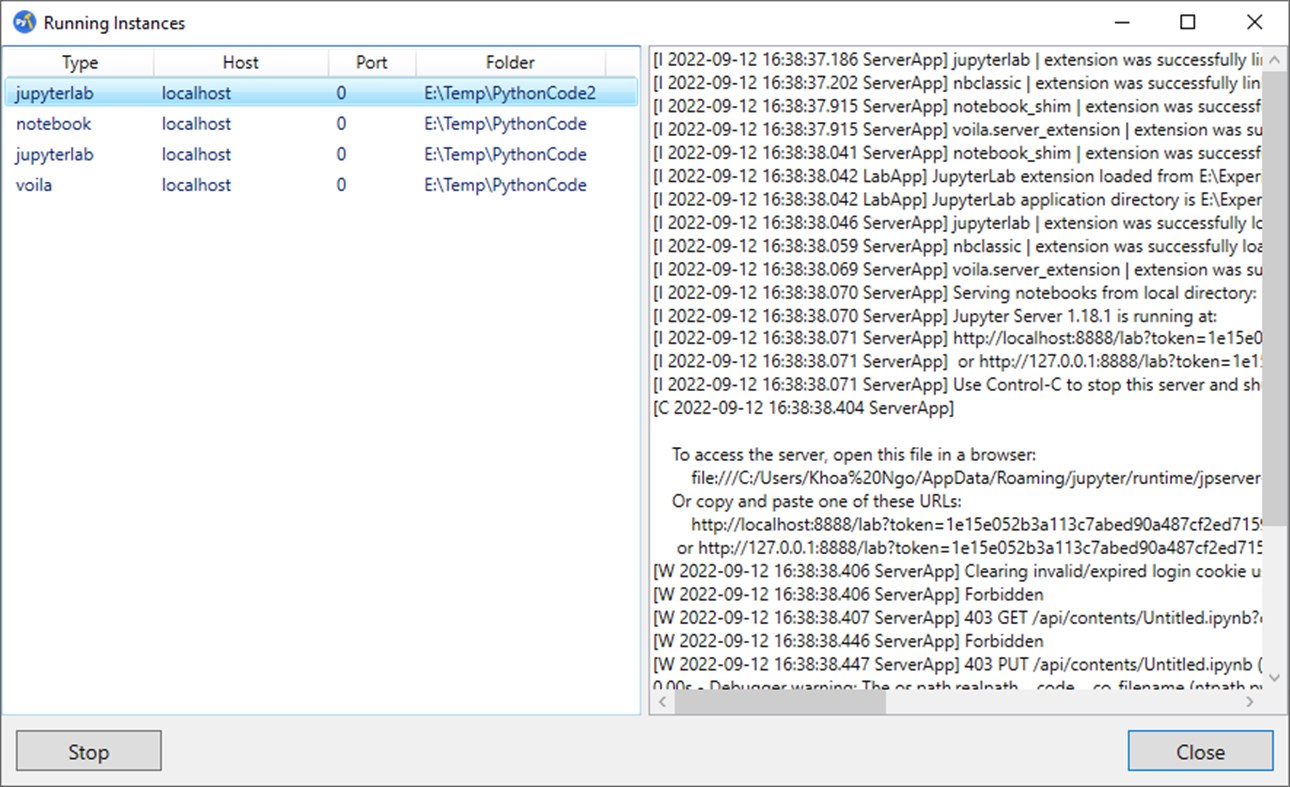This screenshot has width=1290, height=787.
Task: Click folder E:\Temp\PythonCode in voila row
Action: (x=505, y=185)
